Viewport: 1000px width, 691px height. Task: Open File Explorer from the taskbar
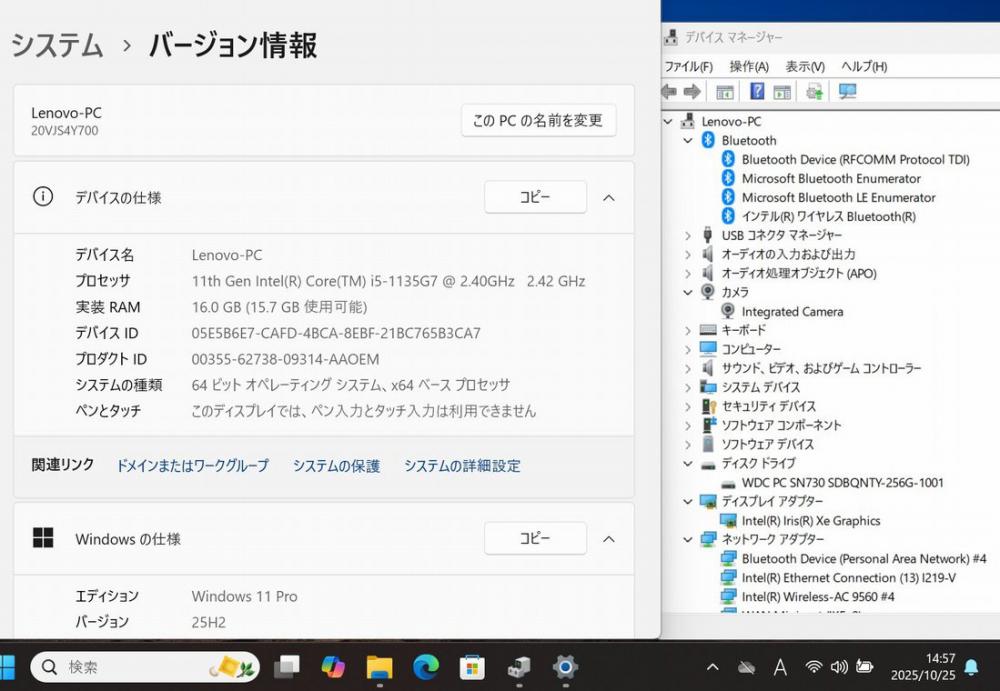point(379,666)
